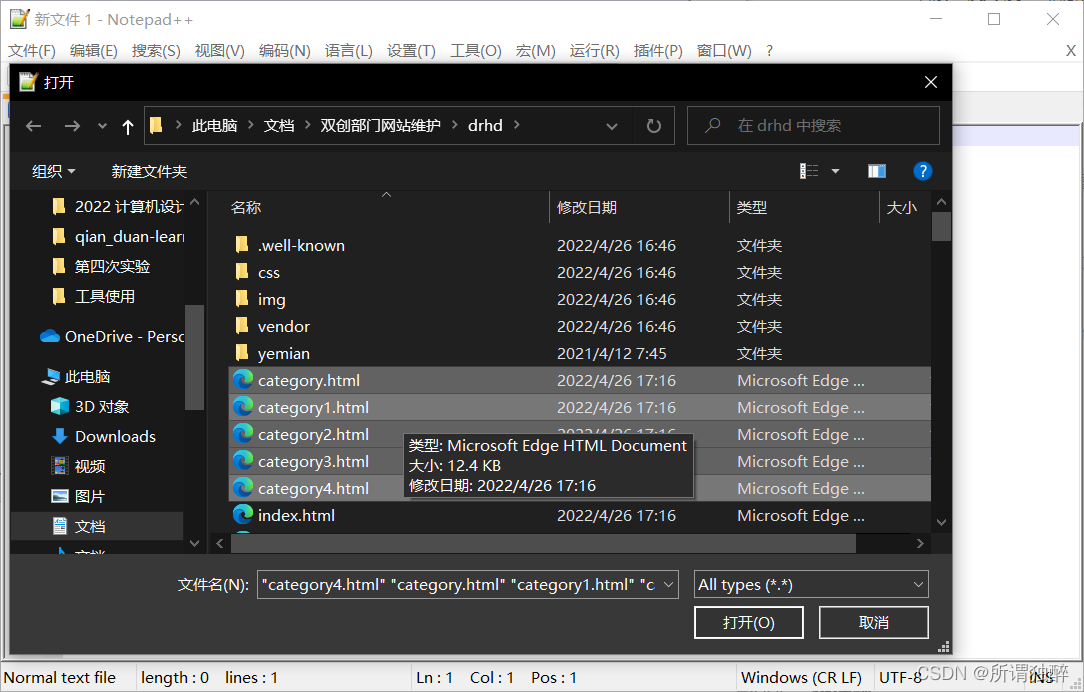
Task: Open view options dropdown arrow
Action: coord(835,171)
